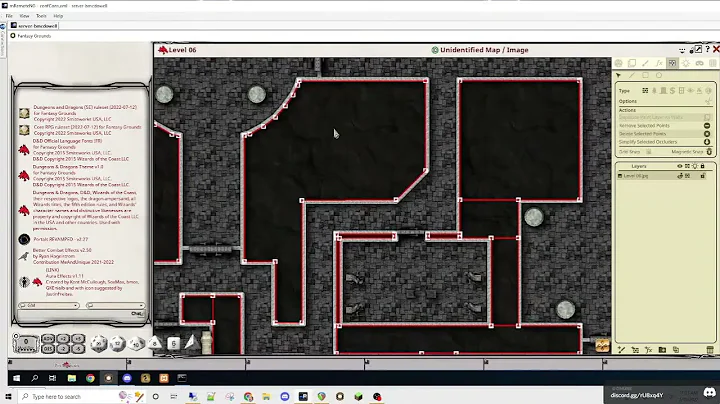Choose the rectangle drawing tool
Viewport: 720px width, 404px height.
click(x=645, y=75)
